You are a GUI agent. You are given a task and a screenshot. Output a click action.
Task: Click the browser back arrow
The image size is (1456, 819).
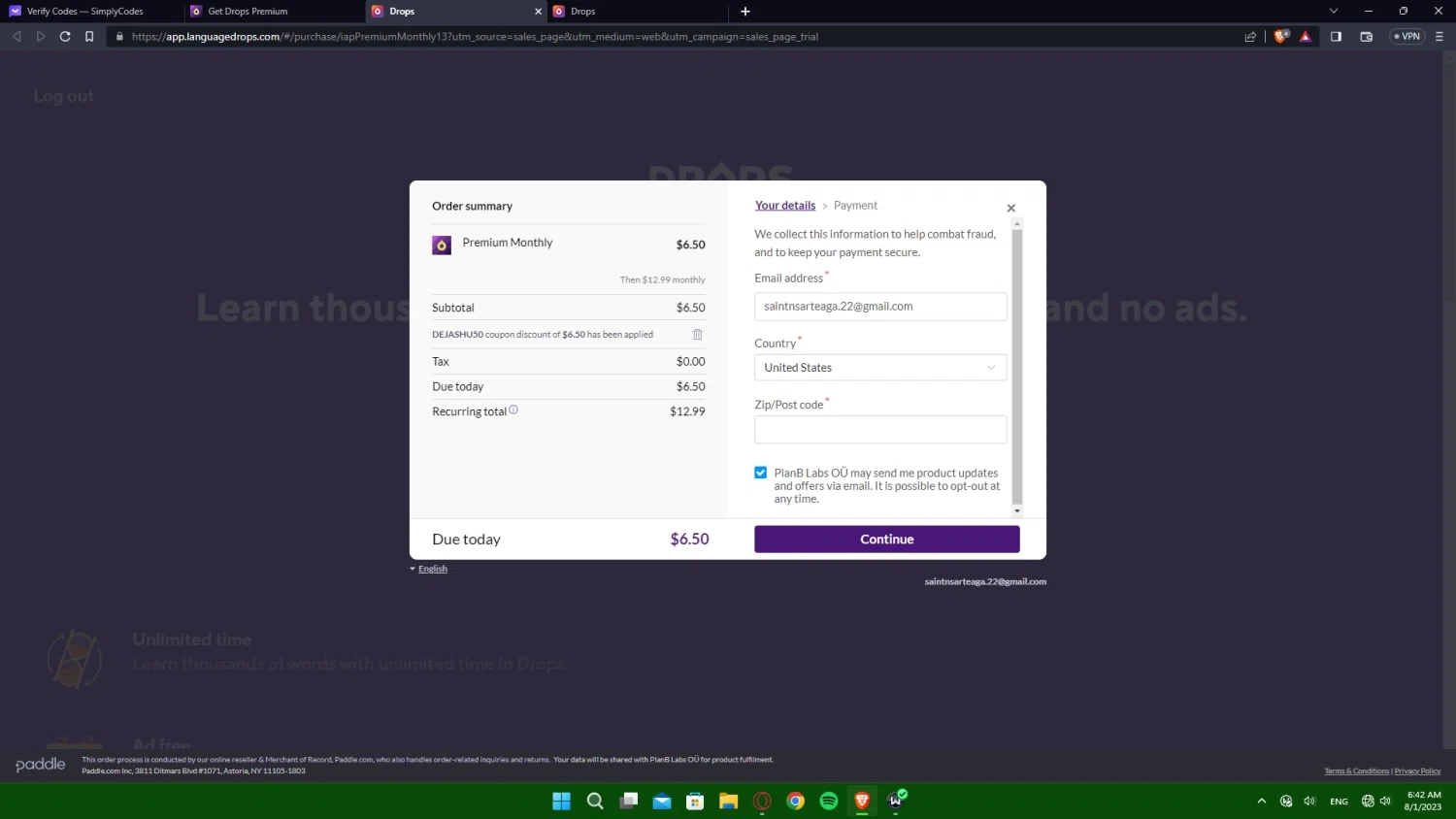coord(17,37)
